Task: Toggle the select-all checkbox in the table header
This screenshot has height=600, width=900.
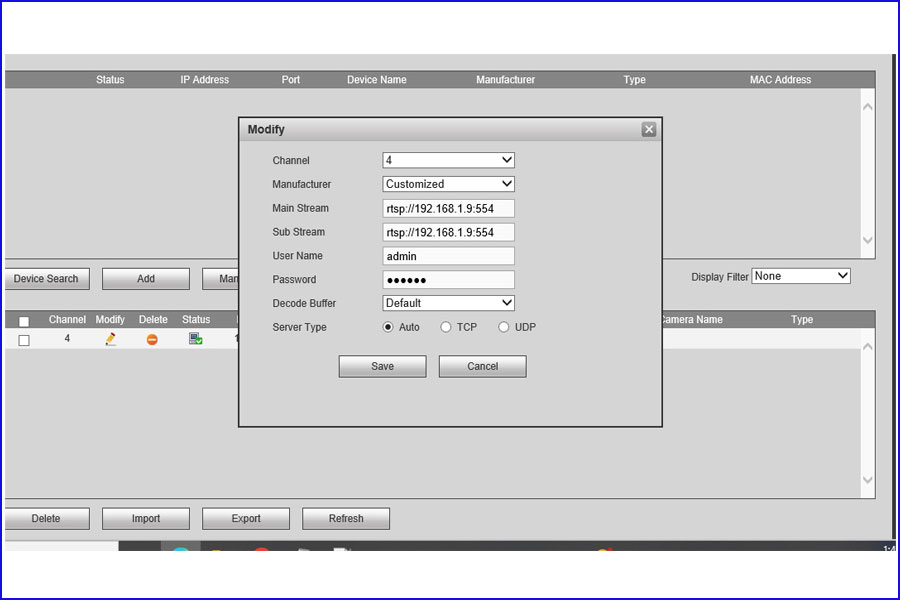Action: pos(24,321)
